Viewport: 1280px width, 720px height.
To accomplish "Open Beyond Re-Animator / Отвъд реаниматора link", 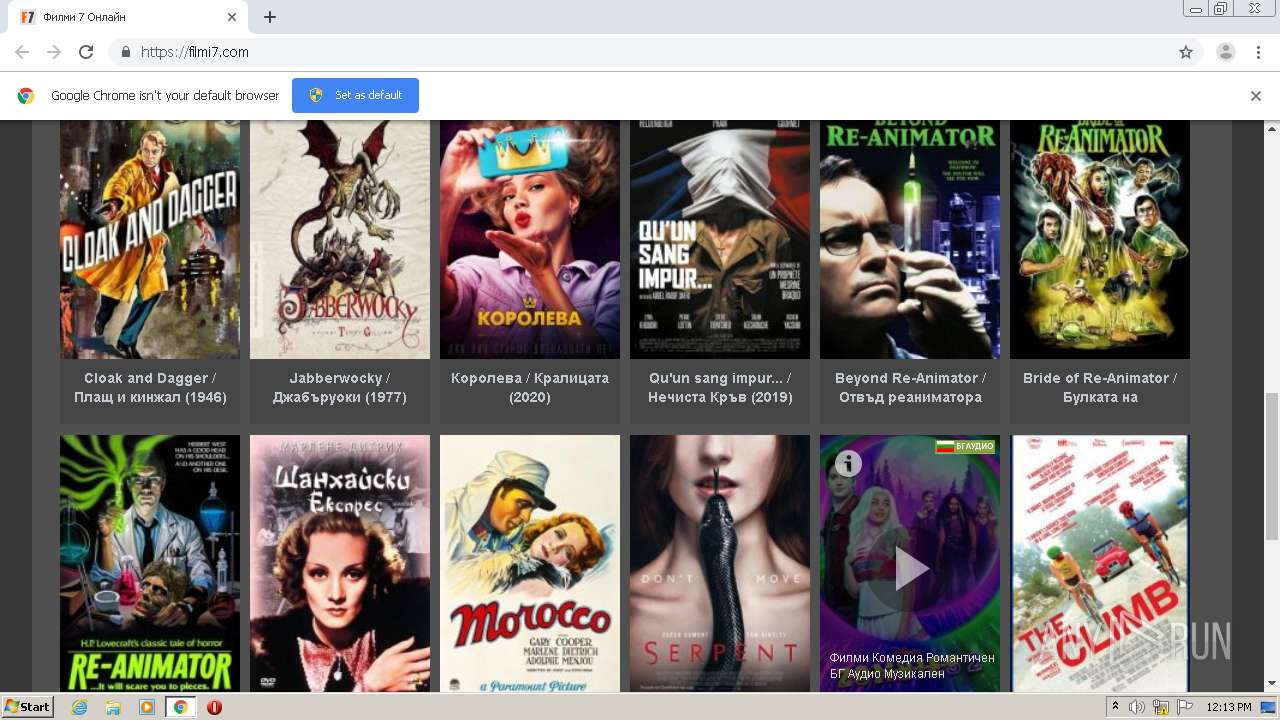I will click(x=910, y=388).
